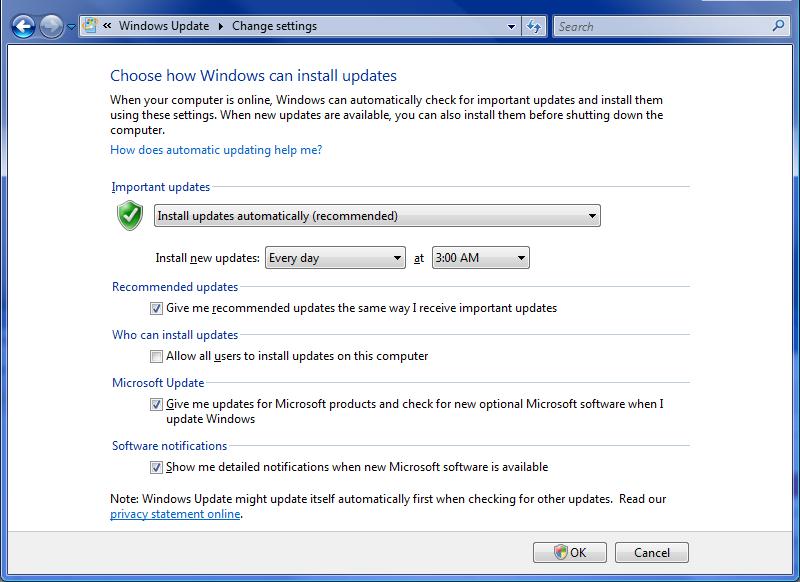Expand arrow after Windows Update breadcrumb
Screen dimensions: 800x582
pyautogui.click(x=221, y=26)
